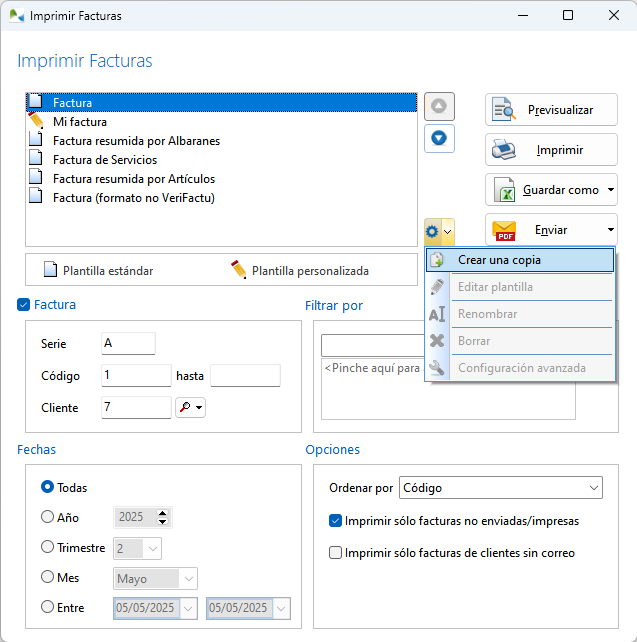Screen dimensions: 637x642
Task: Uncheck 'Imprimir sólo facturas no enviadas/impresas'
Action: (336, 521)
